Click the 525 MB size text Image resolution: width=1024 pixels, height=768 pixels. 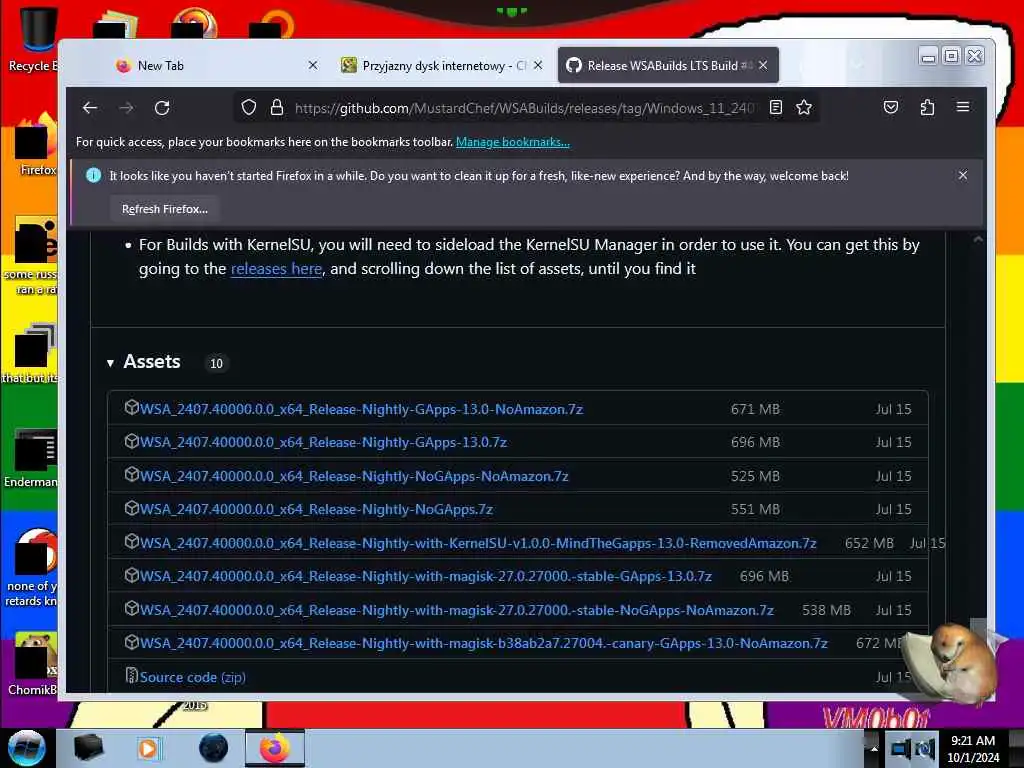pos(755,476)
